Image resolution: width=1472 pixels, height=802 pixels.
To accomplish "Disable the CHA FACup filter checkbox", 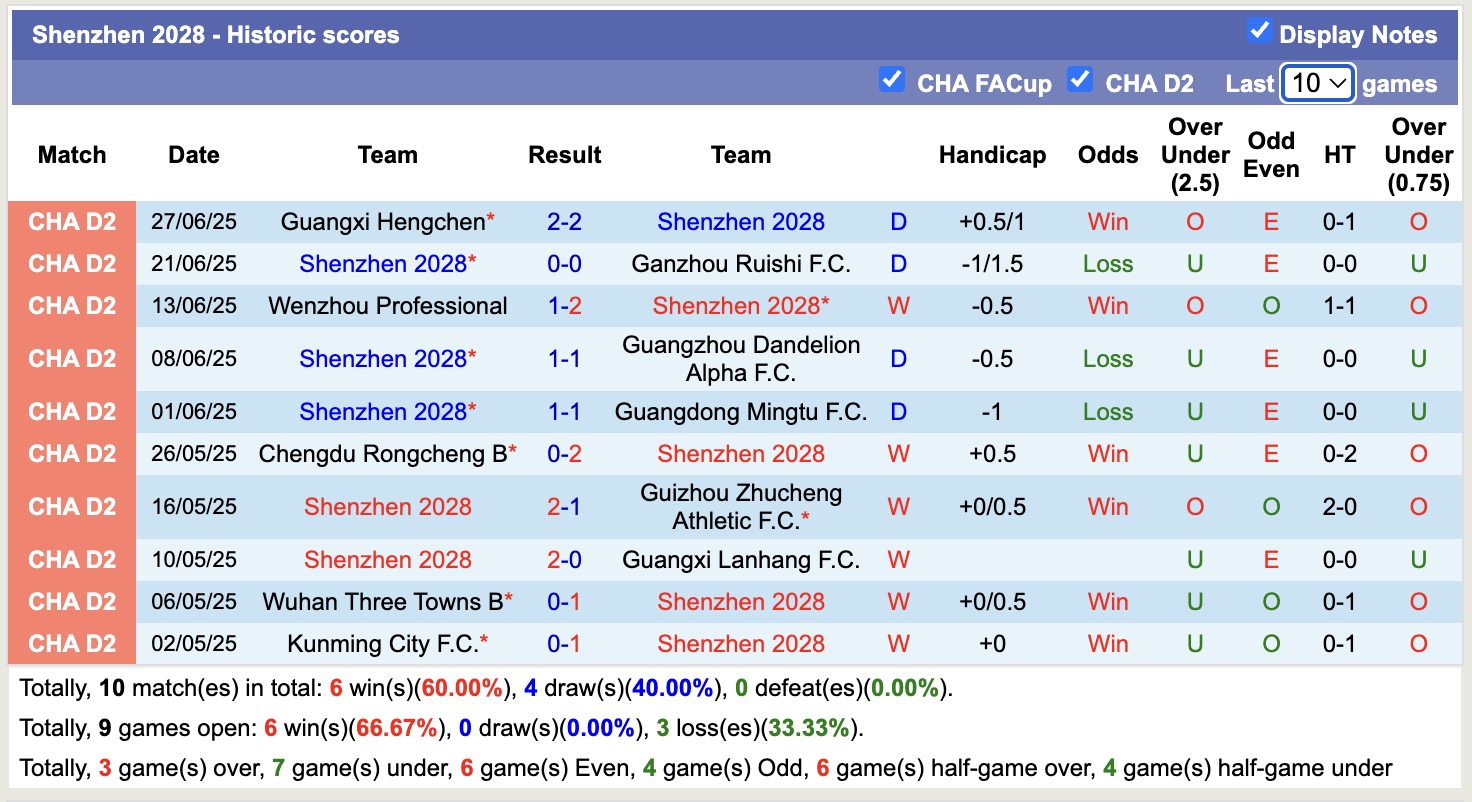I will click(x=892, y=82).
